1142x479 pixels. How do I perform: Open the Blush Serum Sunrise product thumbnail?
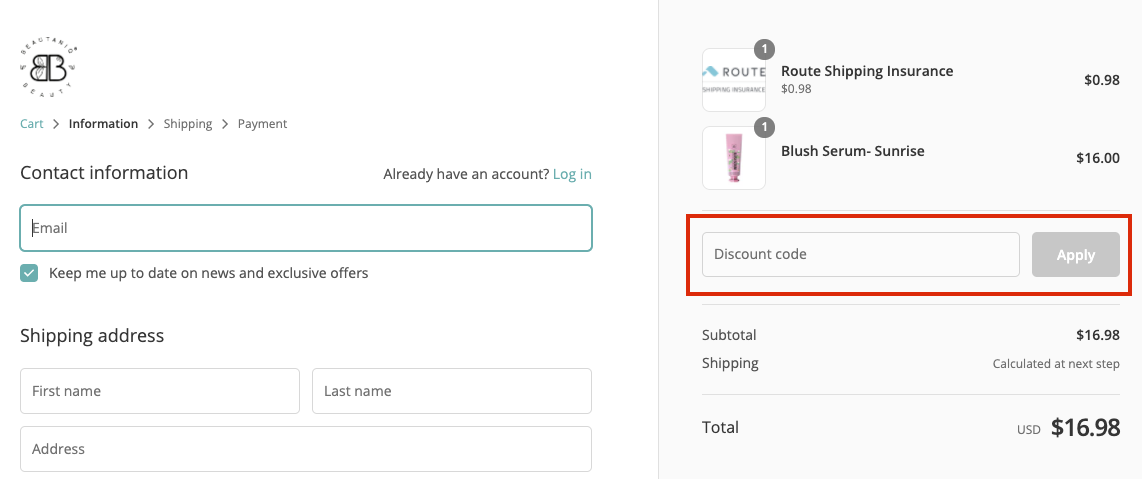[734, 158]
